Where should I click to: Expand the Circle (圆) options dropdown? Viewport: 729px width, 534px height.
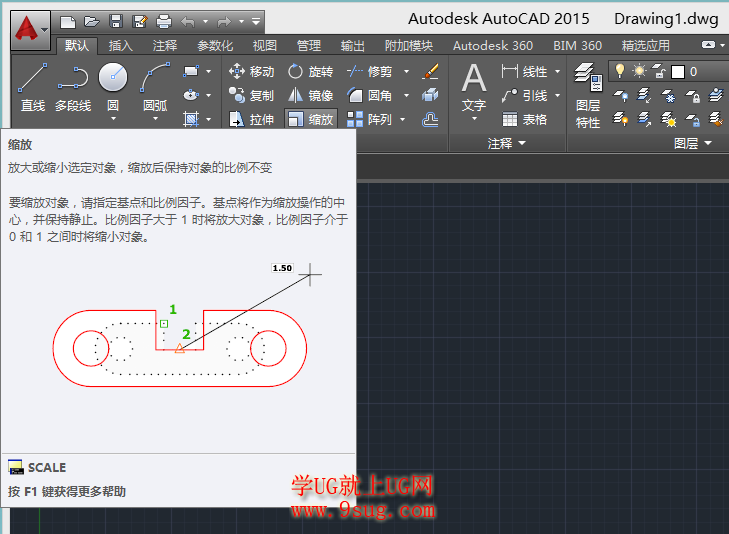tap(113, 119)
